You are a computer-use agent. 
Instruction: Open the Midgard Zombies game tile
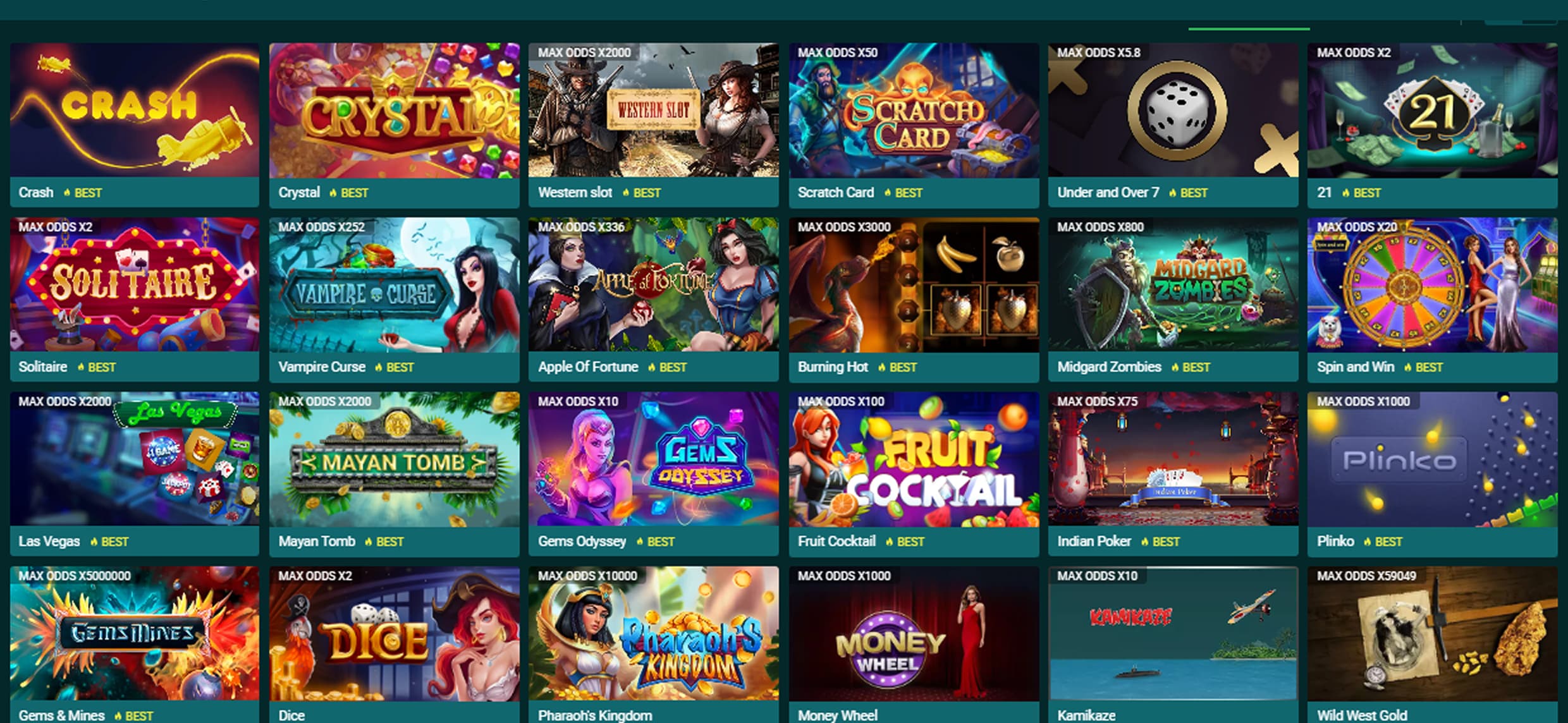pos(1173,284)
